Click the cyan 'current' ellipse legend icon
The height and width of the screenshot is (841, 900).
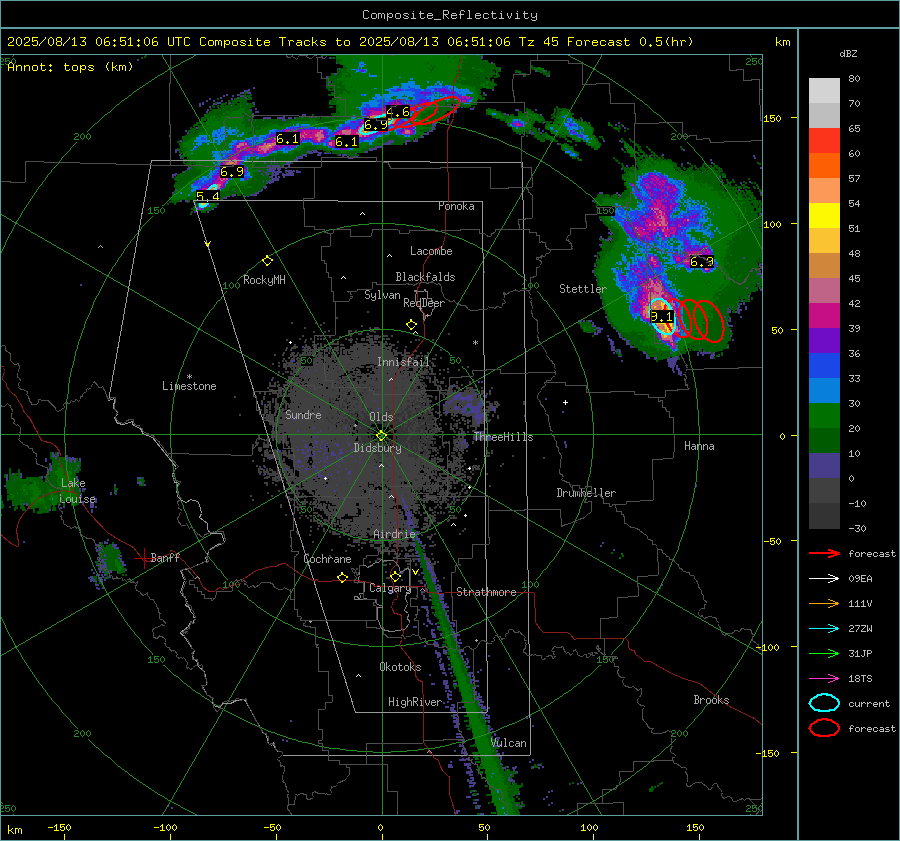(x=824, y=703)
